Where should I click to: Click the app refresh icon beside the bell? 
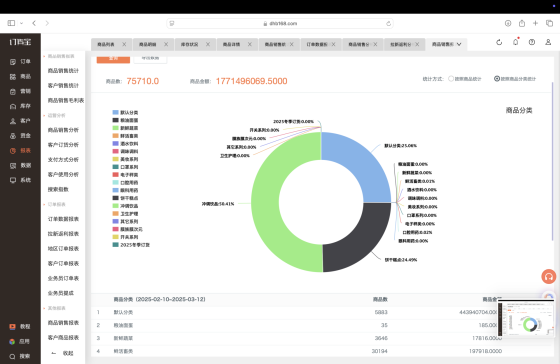pyautogui.click(x=499, y=42)
